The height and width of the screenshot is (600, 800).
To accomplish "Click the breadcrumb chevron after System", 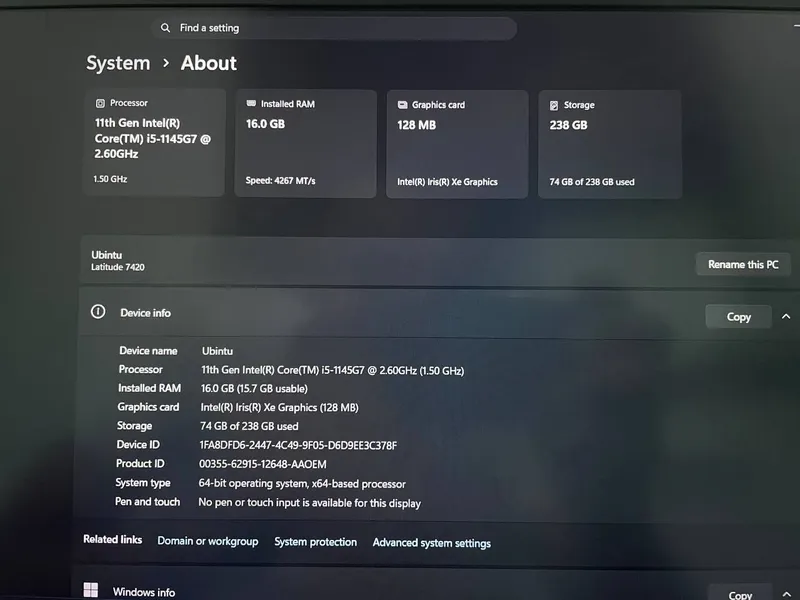I will point(166,63).
